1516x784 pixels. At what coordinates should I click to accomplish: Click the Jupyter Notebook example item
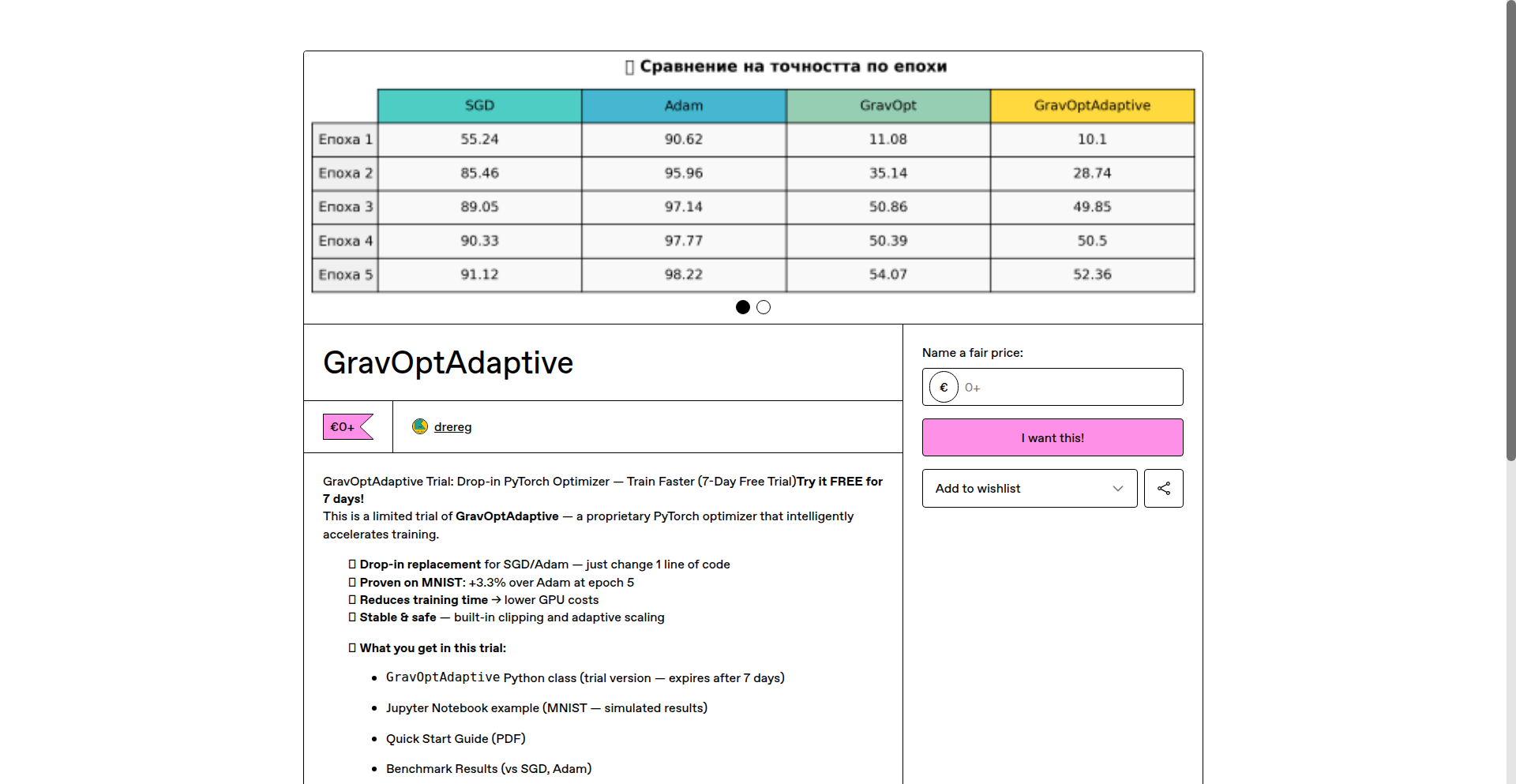pyautogui.click(x=546, y=708)
